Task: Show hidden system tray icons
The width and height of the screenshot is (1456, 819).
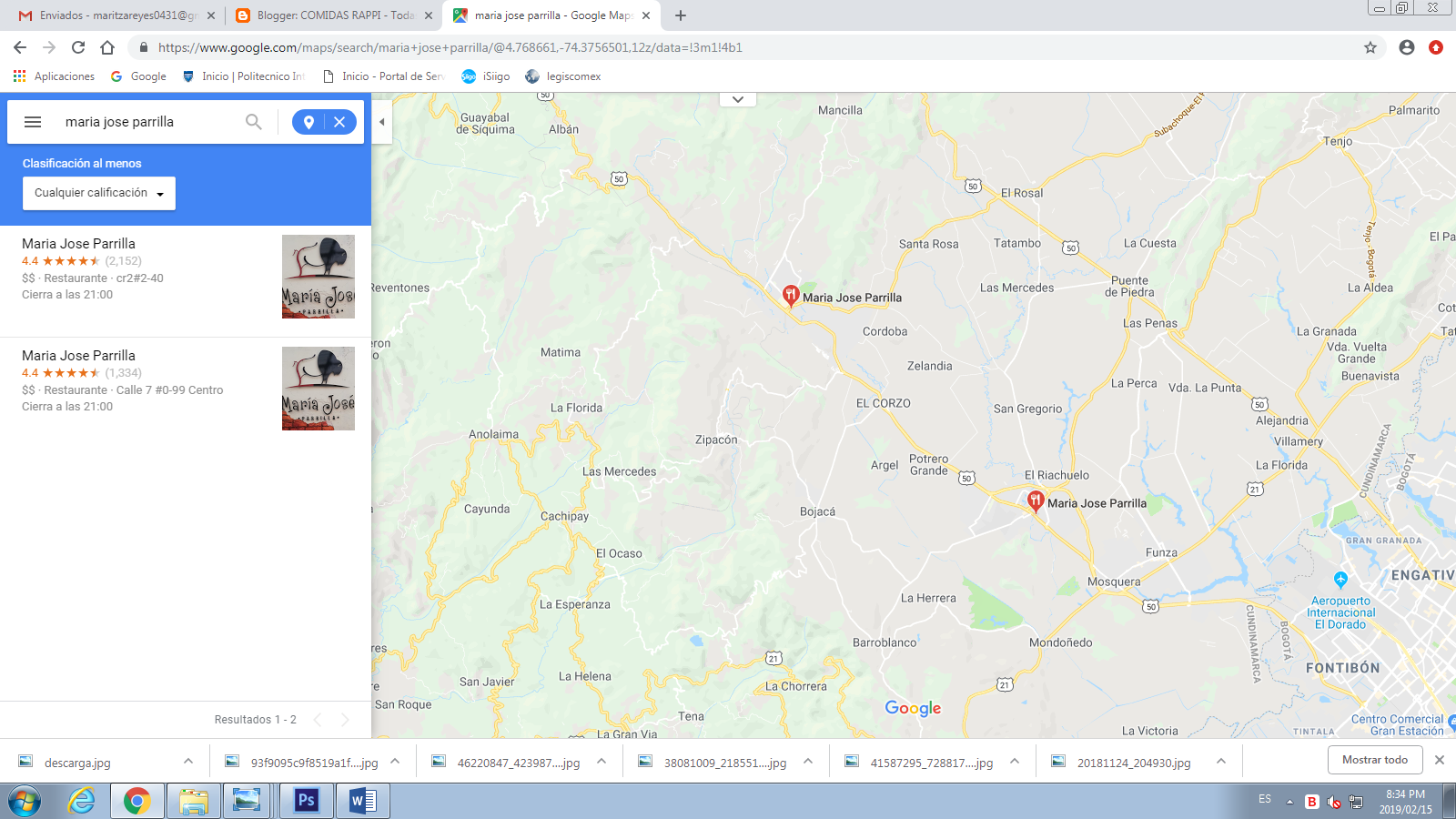Action: [1289, 802]
